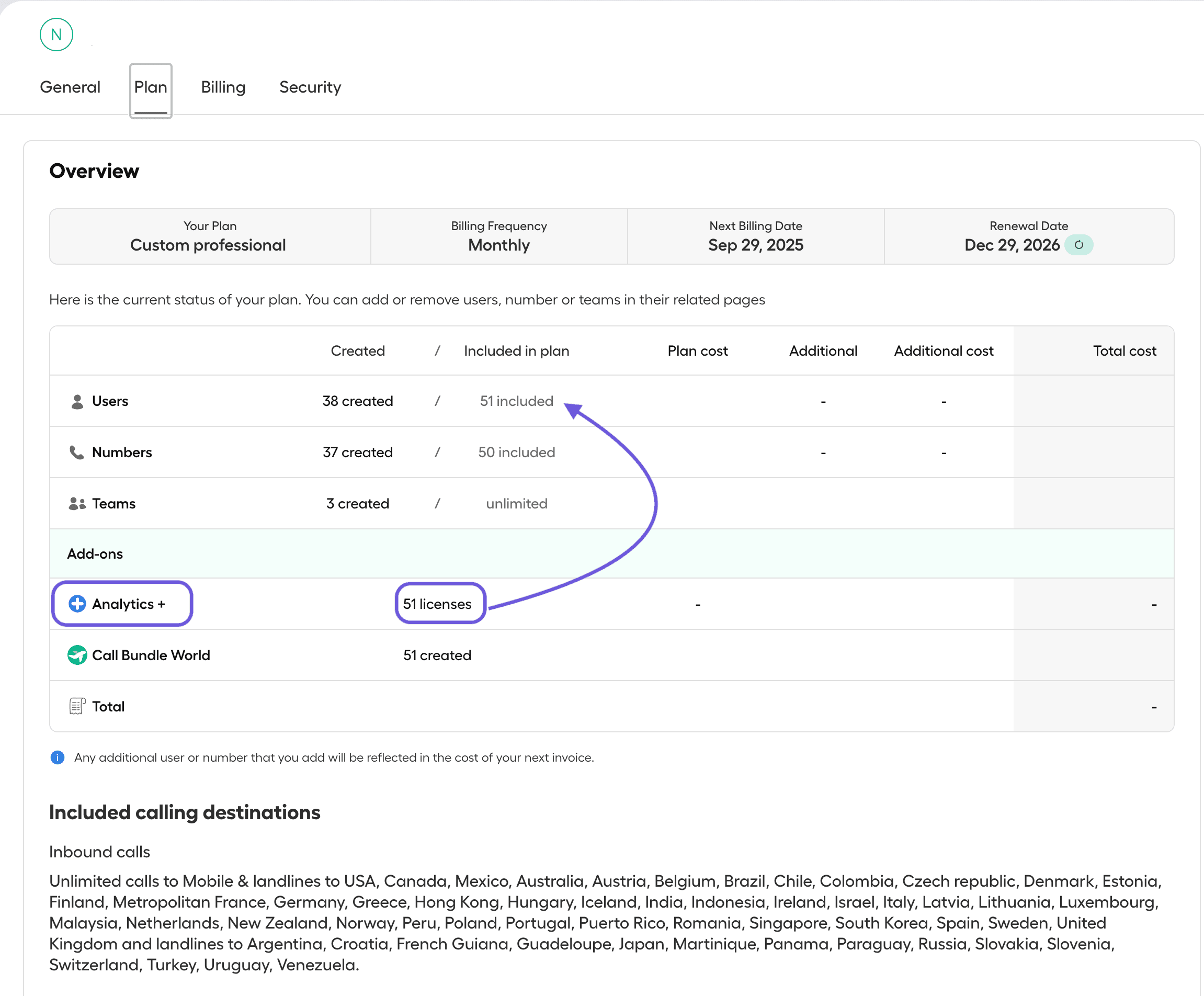Click the Custom professional plan name
1204x996 pixels.
pyautogui.click(x=208, y=245)
